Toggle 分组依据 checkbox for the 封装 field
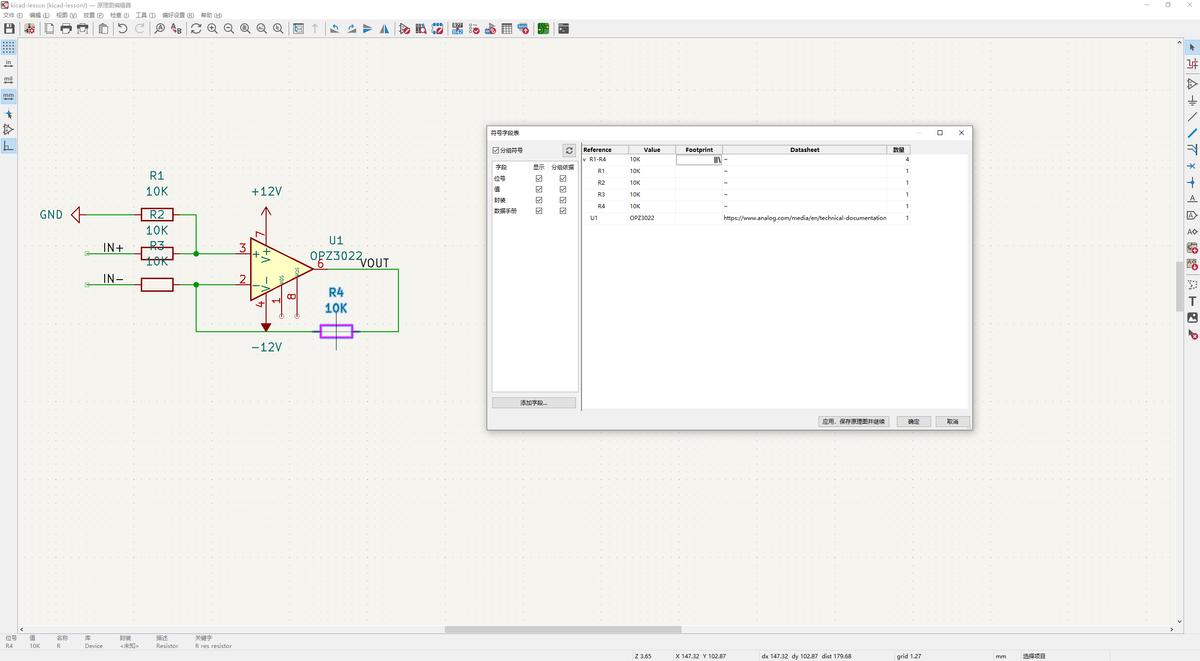The image size is (1200, 661). coord(563,200)
